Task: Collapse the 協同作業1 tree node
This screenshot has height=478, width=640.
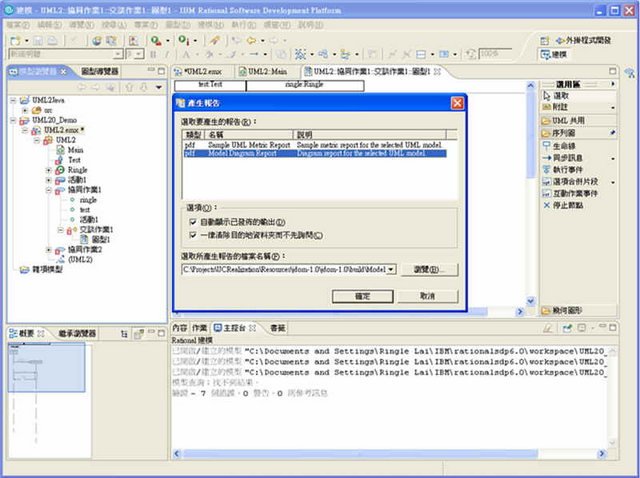Action: point(49,190)
